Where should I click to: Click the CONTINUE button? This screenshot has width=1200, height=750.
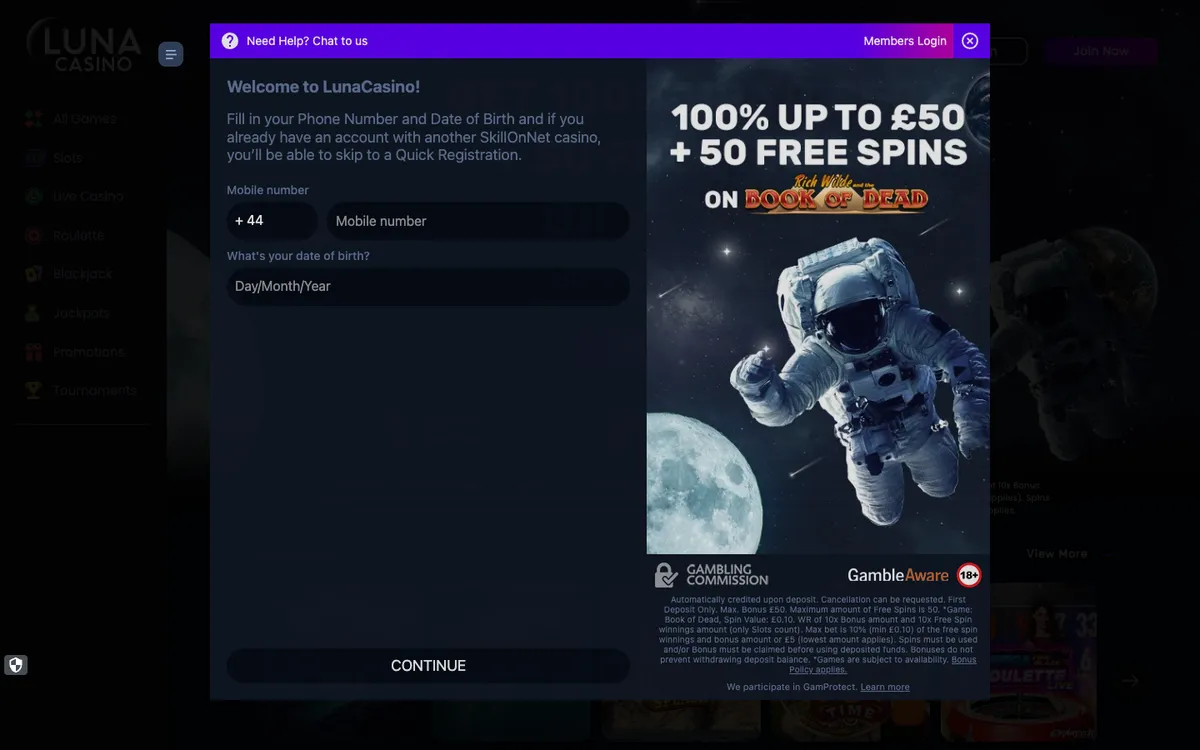[428, 666]
